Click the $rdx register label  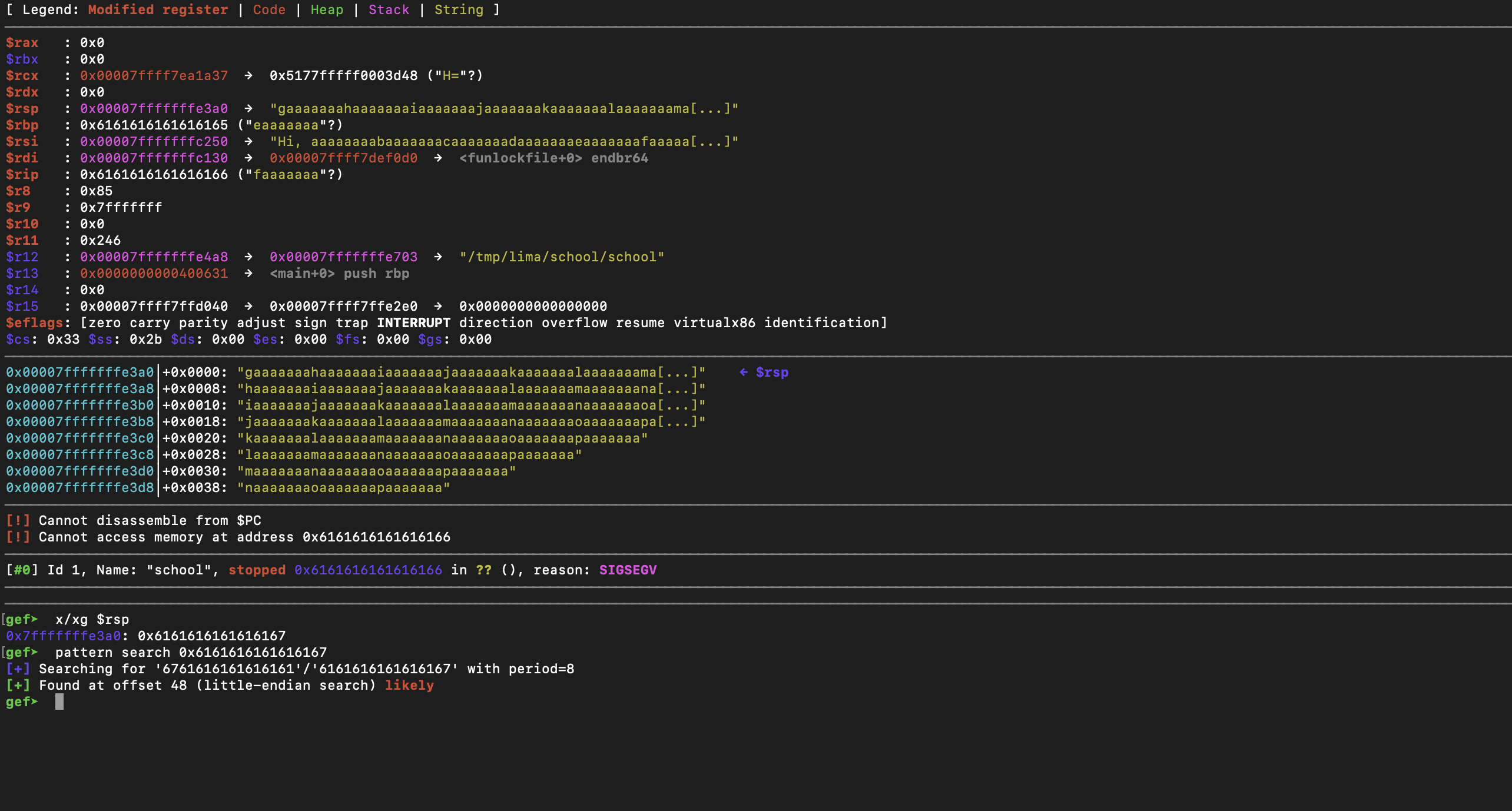(22, 92)
